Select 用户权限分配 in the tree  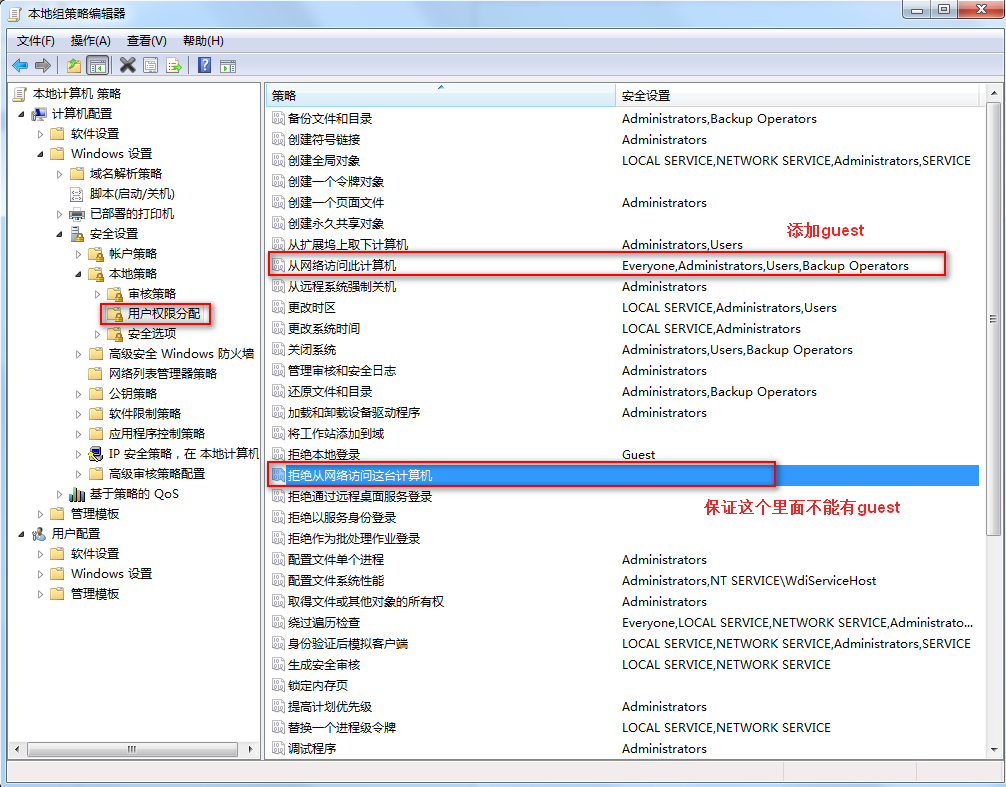(164, 314)
